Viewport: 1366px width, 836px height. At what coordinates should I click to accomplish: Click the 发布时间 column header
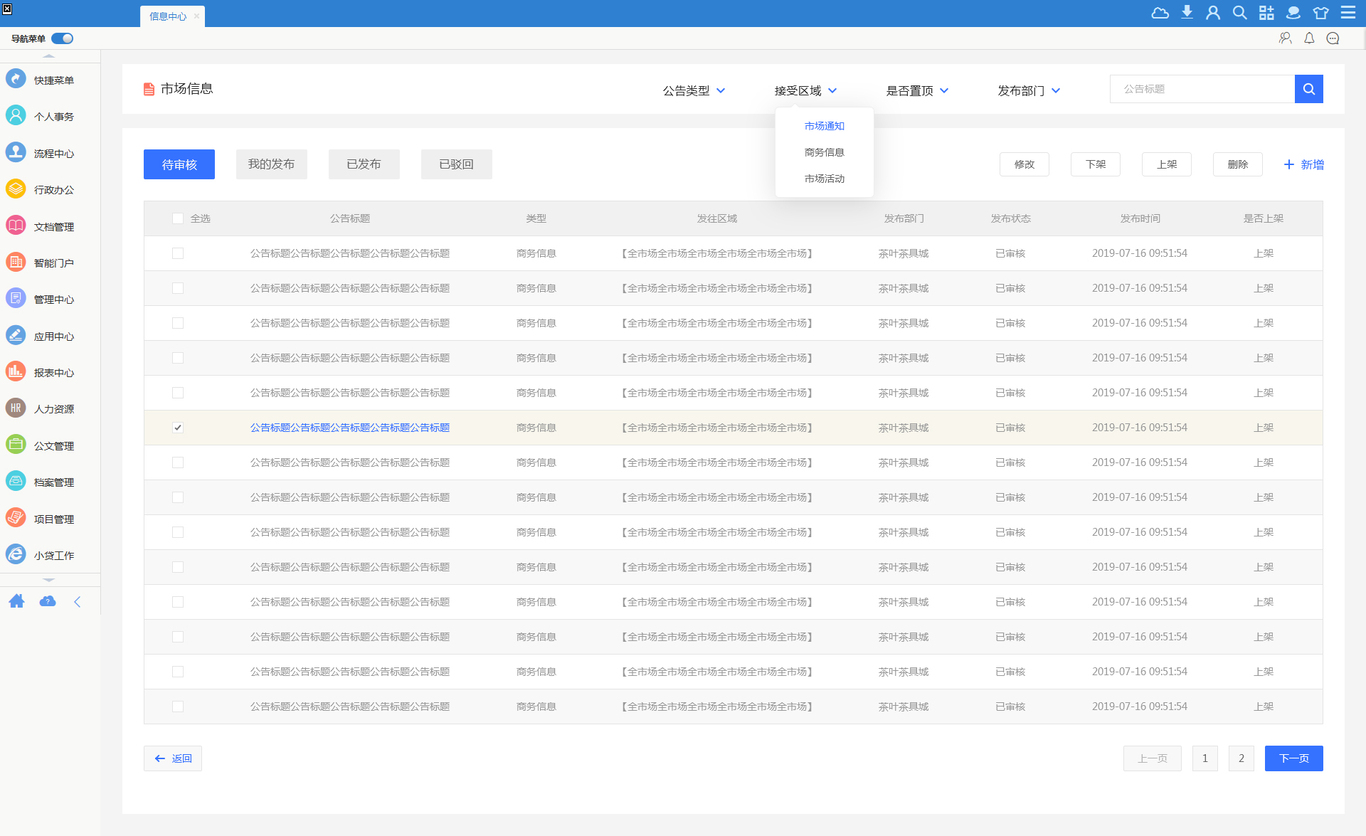pyautogui.click(x=1140, y=218)
